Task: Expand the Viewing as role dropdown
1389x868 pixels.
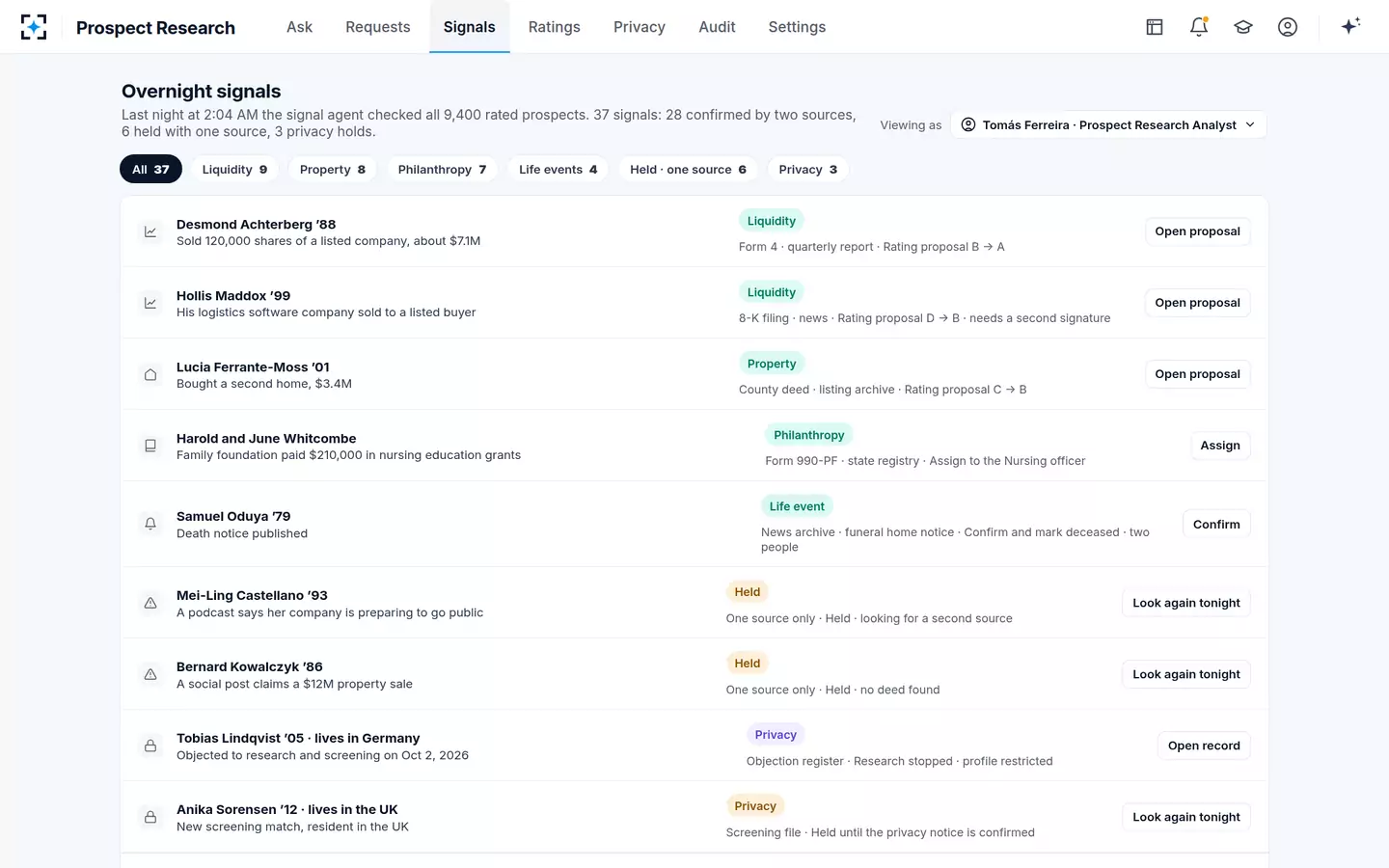Action: [1109, 124]
